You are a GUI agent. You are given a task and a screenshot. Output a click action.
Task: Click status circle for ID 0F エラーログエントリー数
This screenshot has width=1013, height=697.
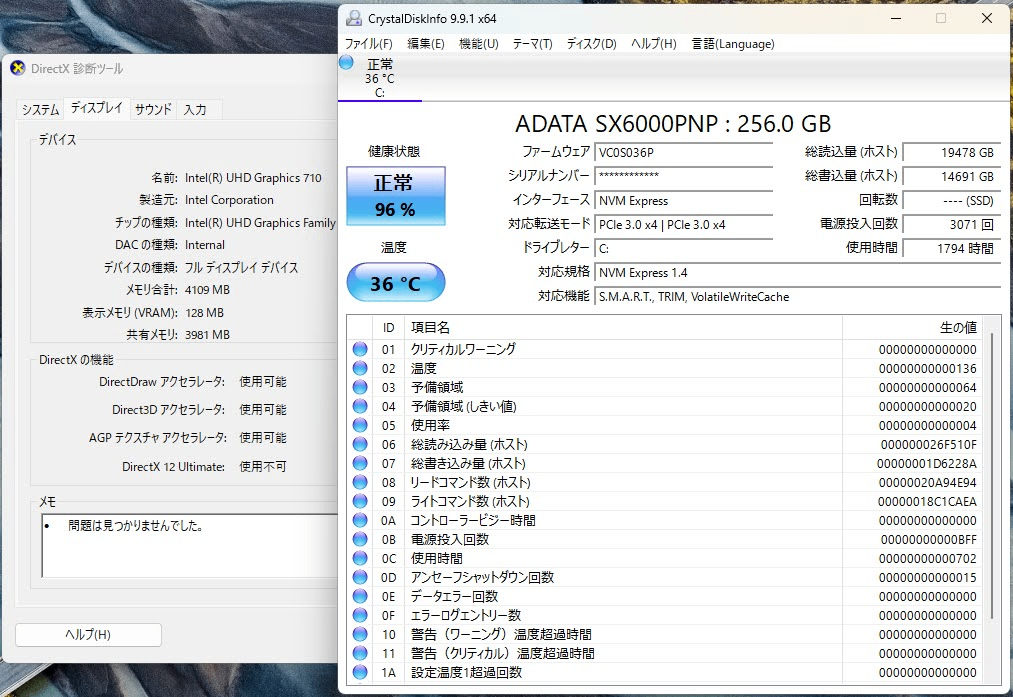coord(360,615)
